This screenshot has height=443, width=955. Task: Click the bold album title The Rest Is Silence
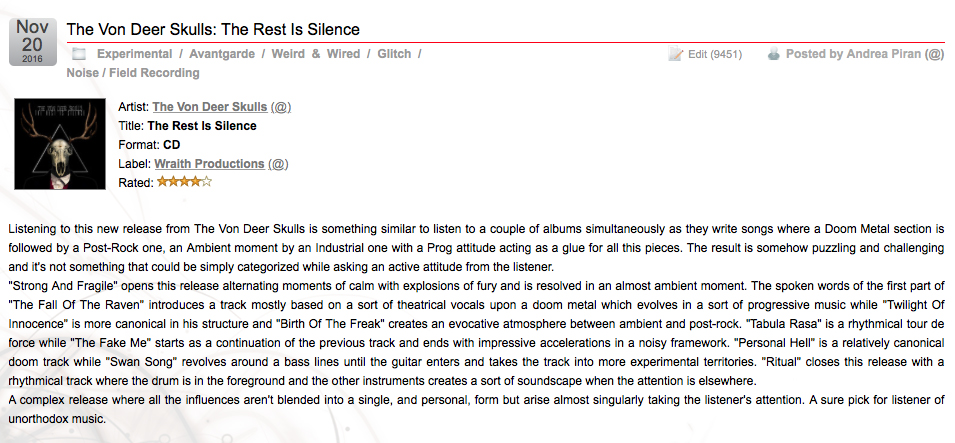pos(202,126)
